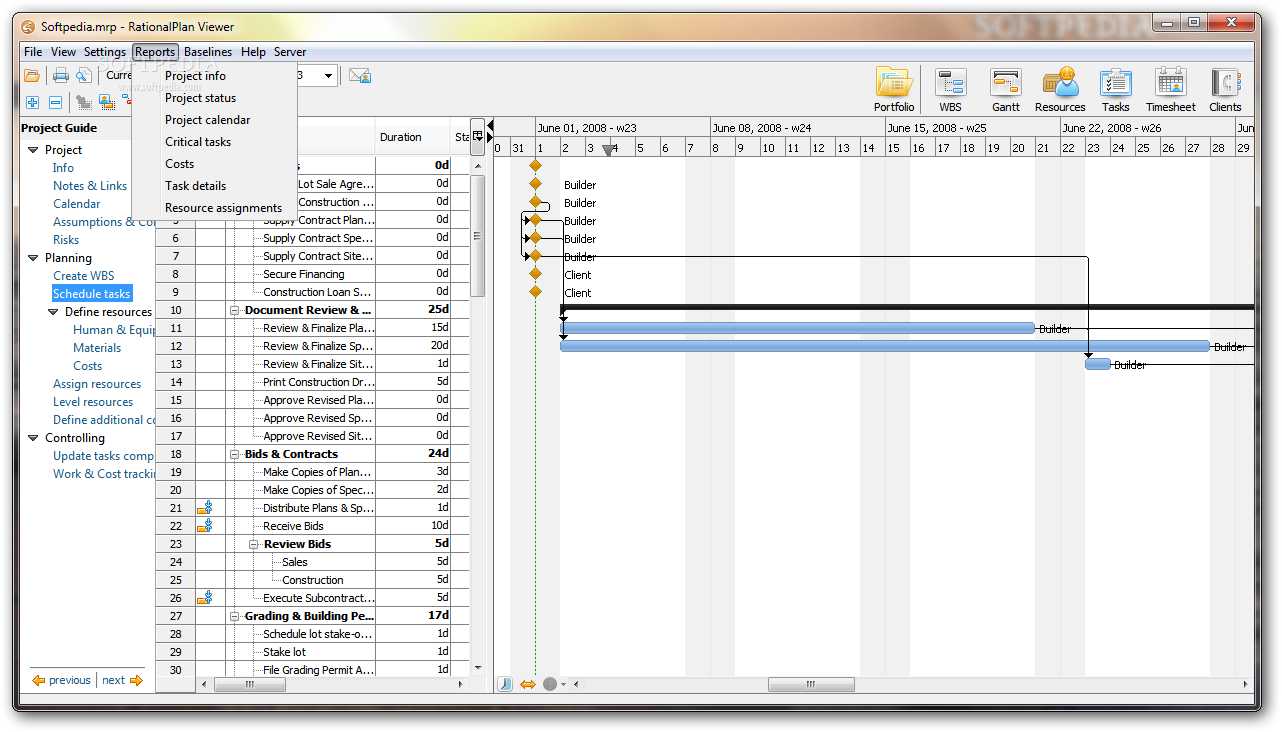This screenshot has height=732, width=1282.
Task: Collapse the Grading & Building task group
Action: point(235,616)
